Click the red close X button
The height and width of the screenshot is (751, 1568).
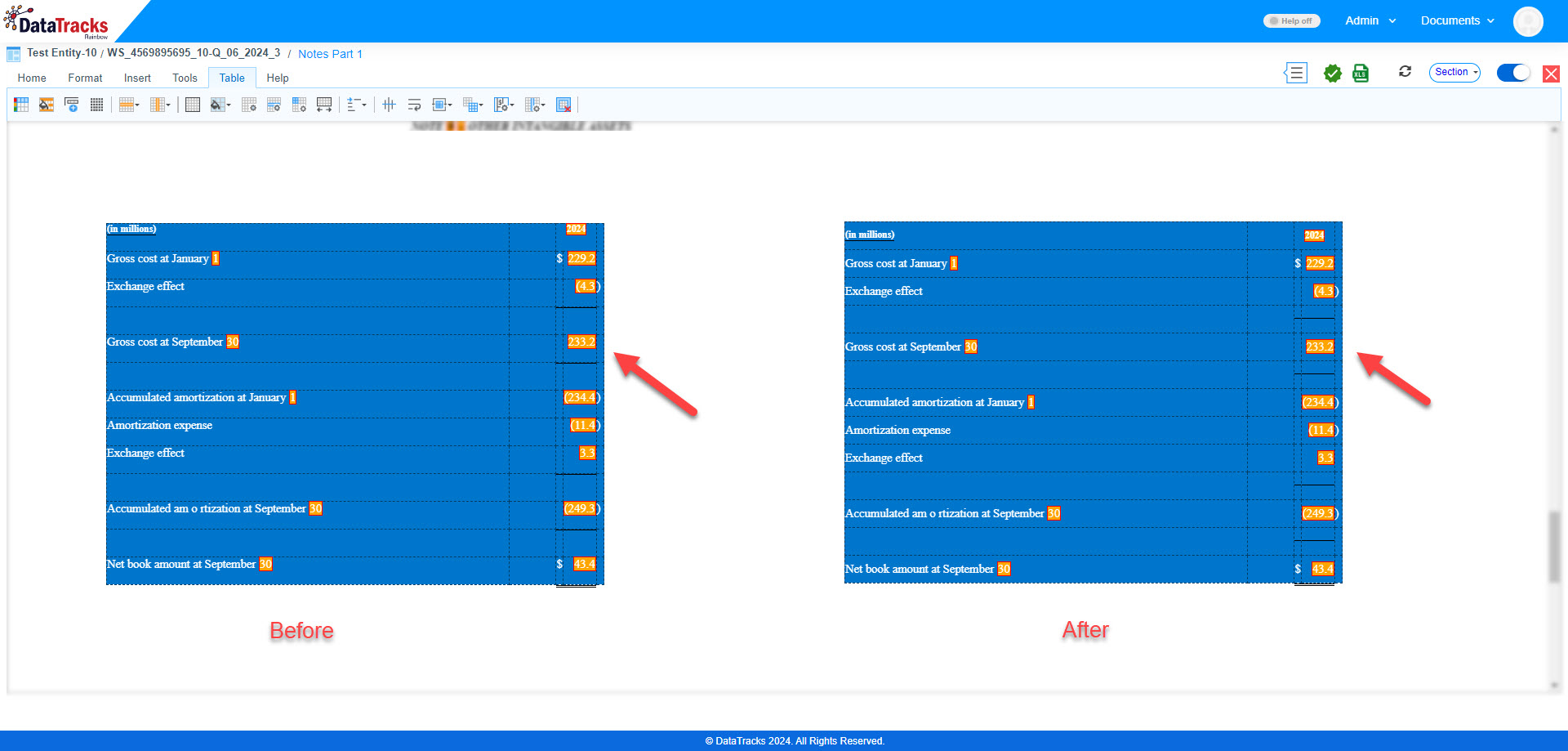(x=1551, y=74)
